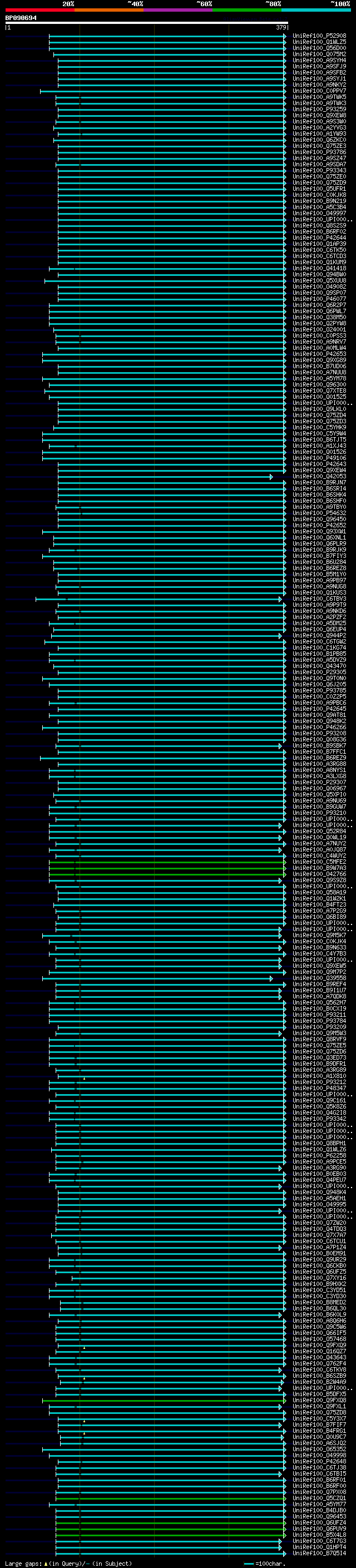Click the UniRef100_Q9LKL0 label
The height and width of the screenshot is (1568, 356).
tap(319, 409)
